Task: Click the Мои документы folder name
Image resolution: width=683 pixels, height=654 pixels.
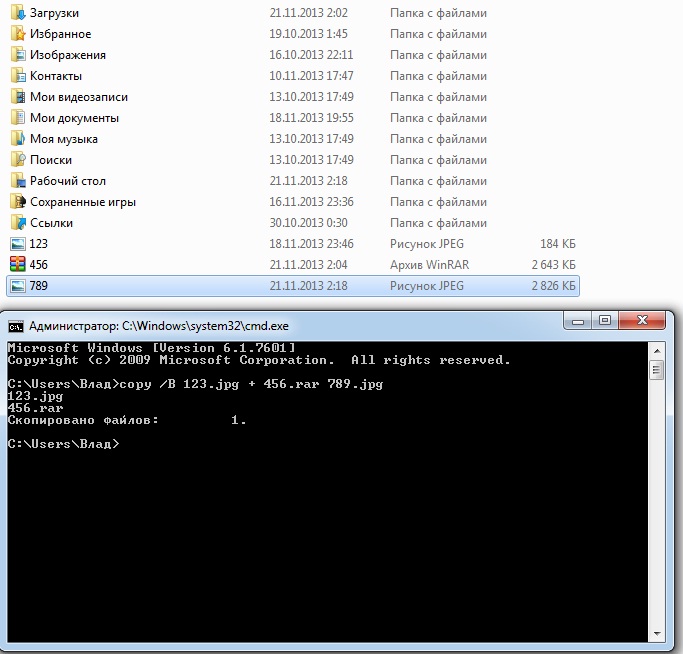Action: pos(74,118)
